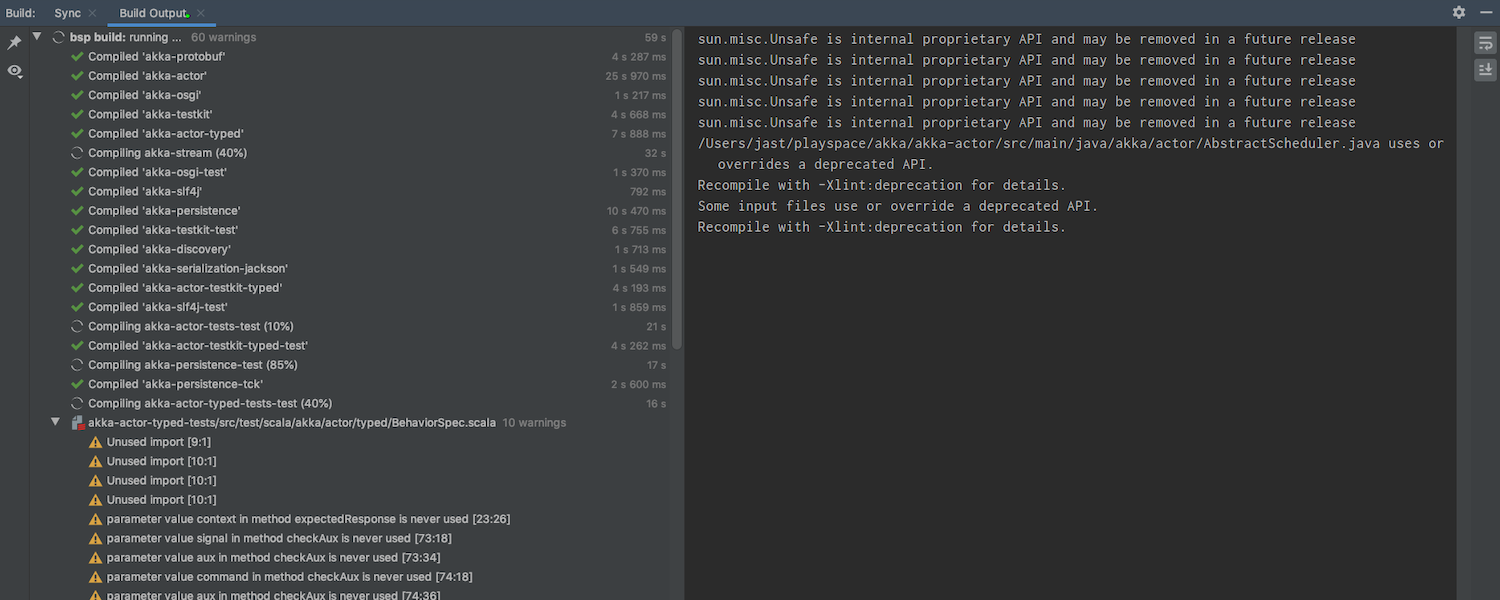Enable scroll to end of output
The height and width of the screenshot is (600, 1500).
point(1485,69)
